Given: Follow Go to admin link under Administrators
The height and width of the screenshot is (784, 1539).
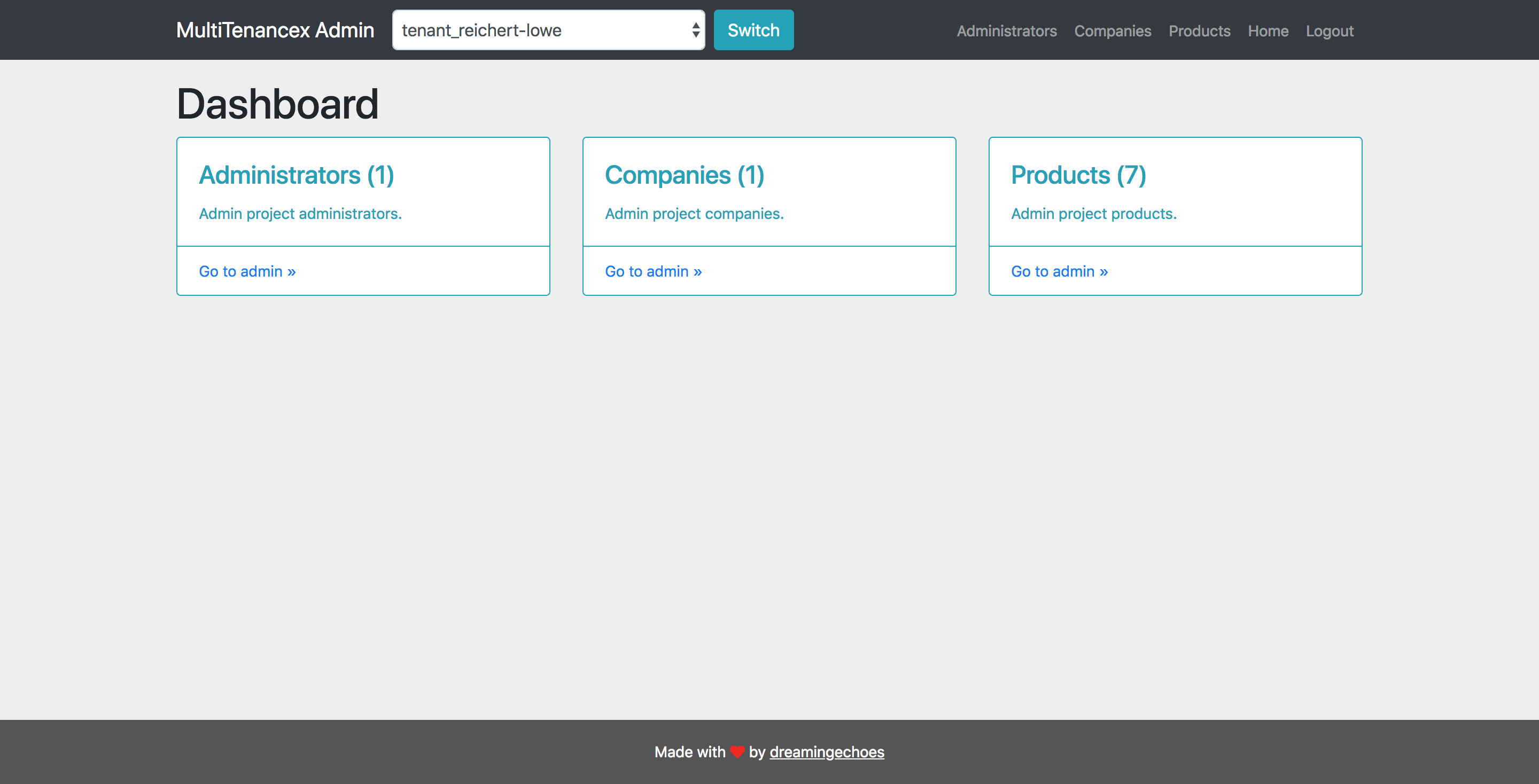Looking at the screenshot, I should [247, 271].
